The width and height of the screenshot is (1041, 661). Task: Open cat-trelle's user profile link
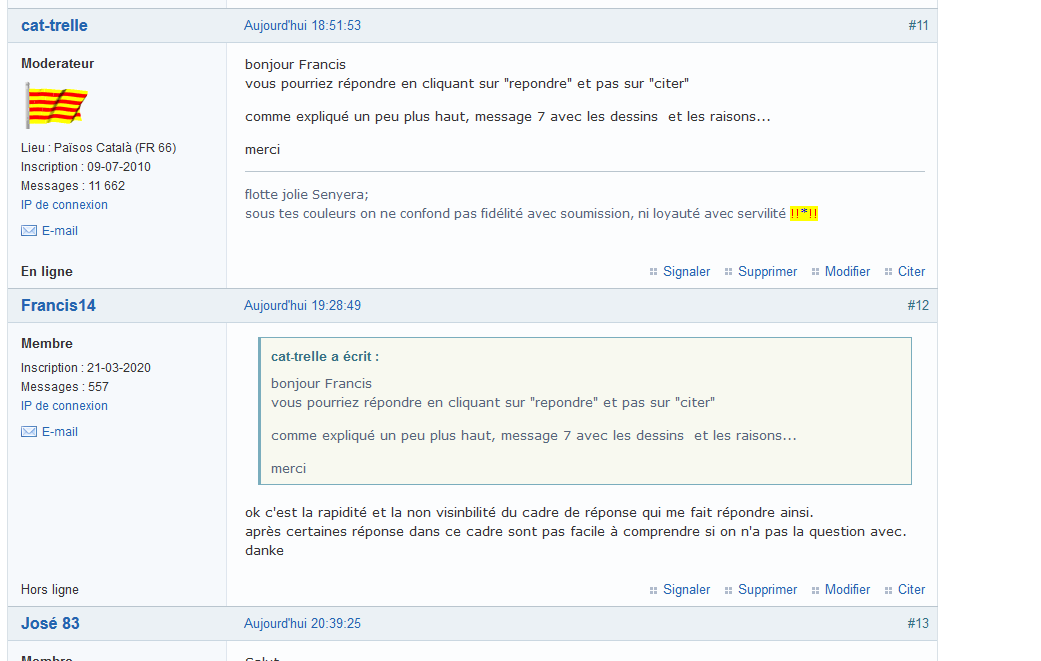(54, 25)
